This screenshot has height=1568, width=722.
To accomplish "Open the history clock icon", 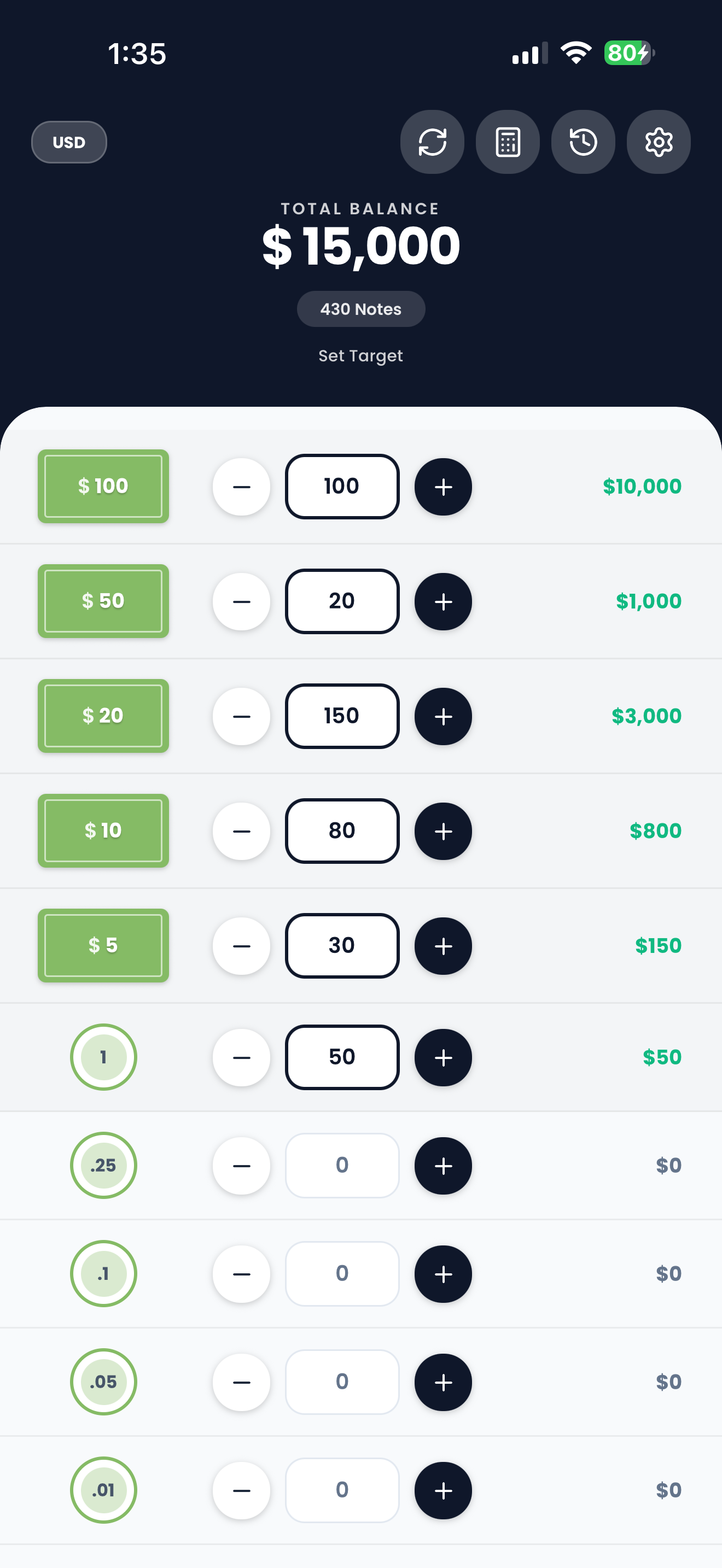I will point(583,142).
